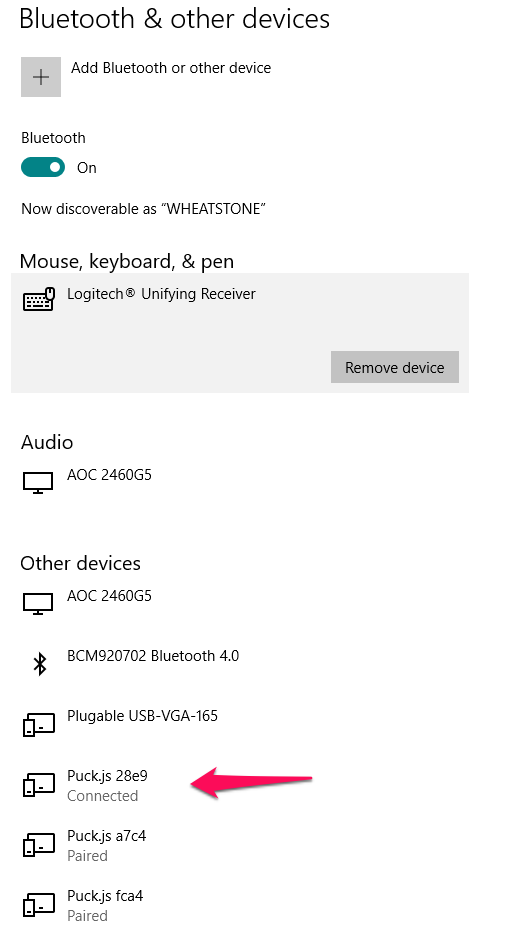Click the Plugable USB-VGA-165 device icon
Image resolution: width=505 pixels, height=932 pixels.
39,724
